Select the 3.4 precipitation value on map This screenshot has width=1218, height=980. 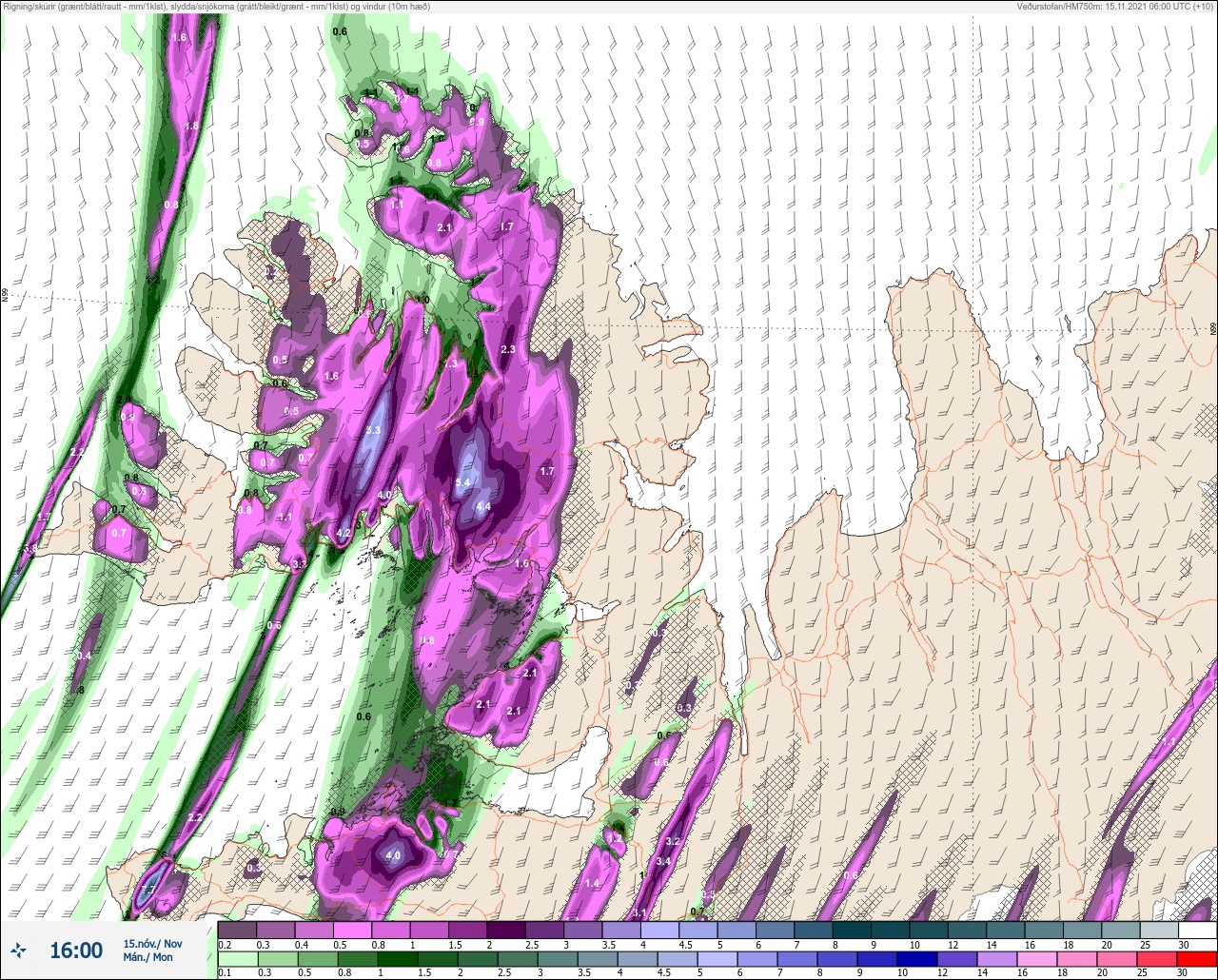(x=664, y=861)
